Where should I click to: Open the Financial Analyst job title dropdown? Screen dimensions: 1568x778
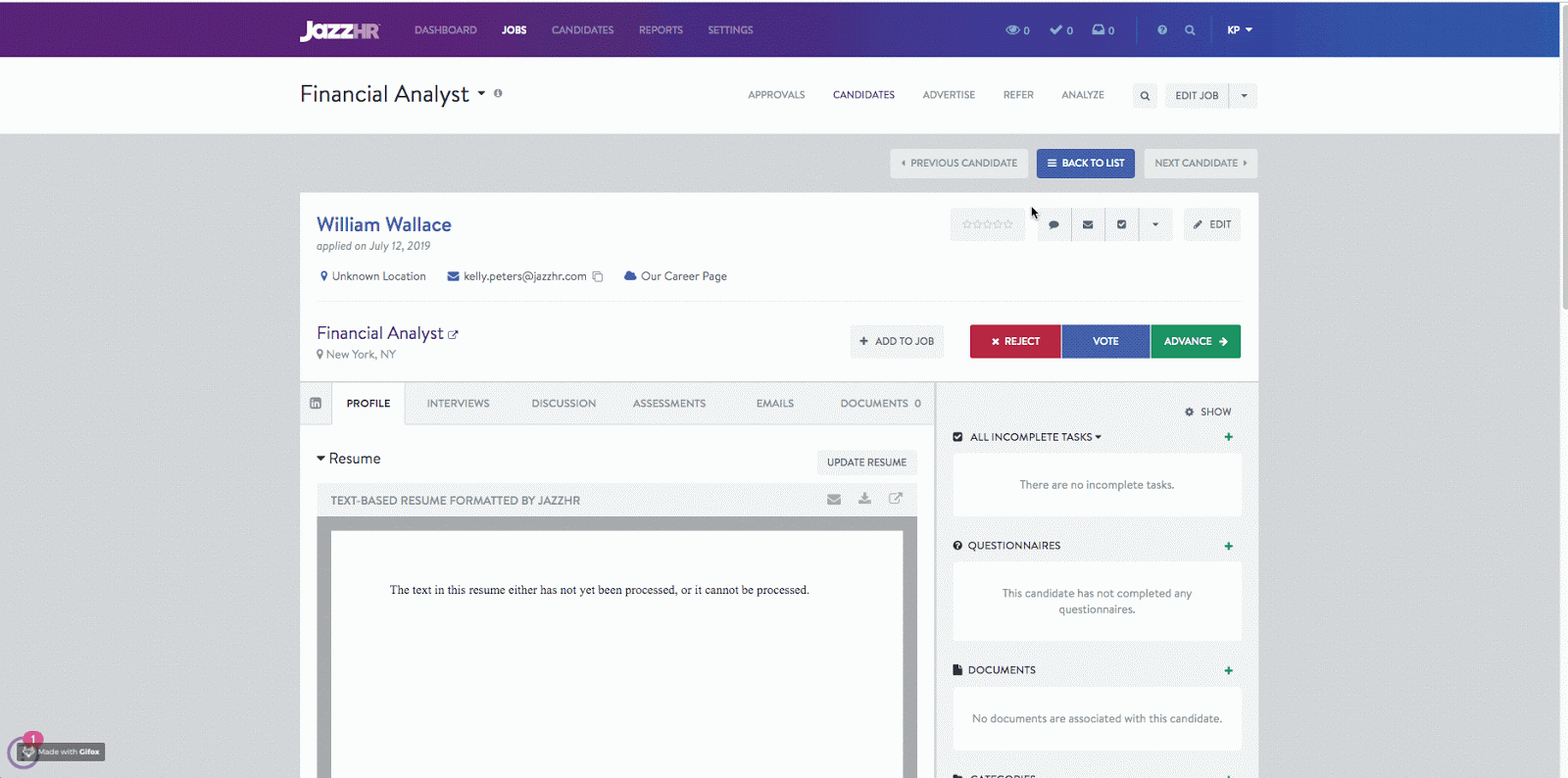click(481, 94)
